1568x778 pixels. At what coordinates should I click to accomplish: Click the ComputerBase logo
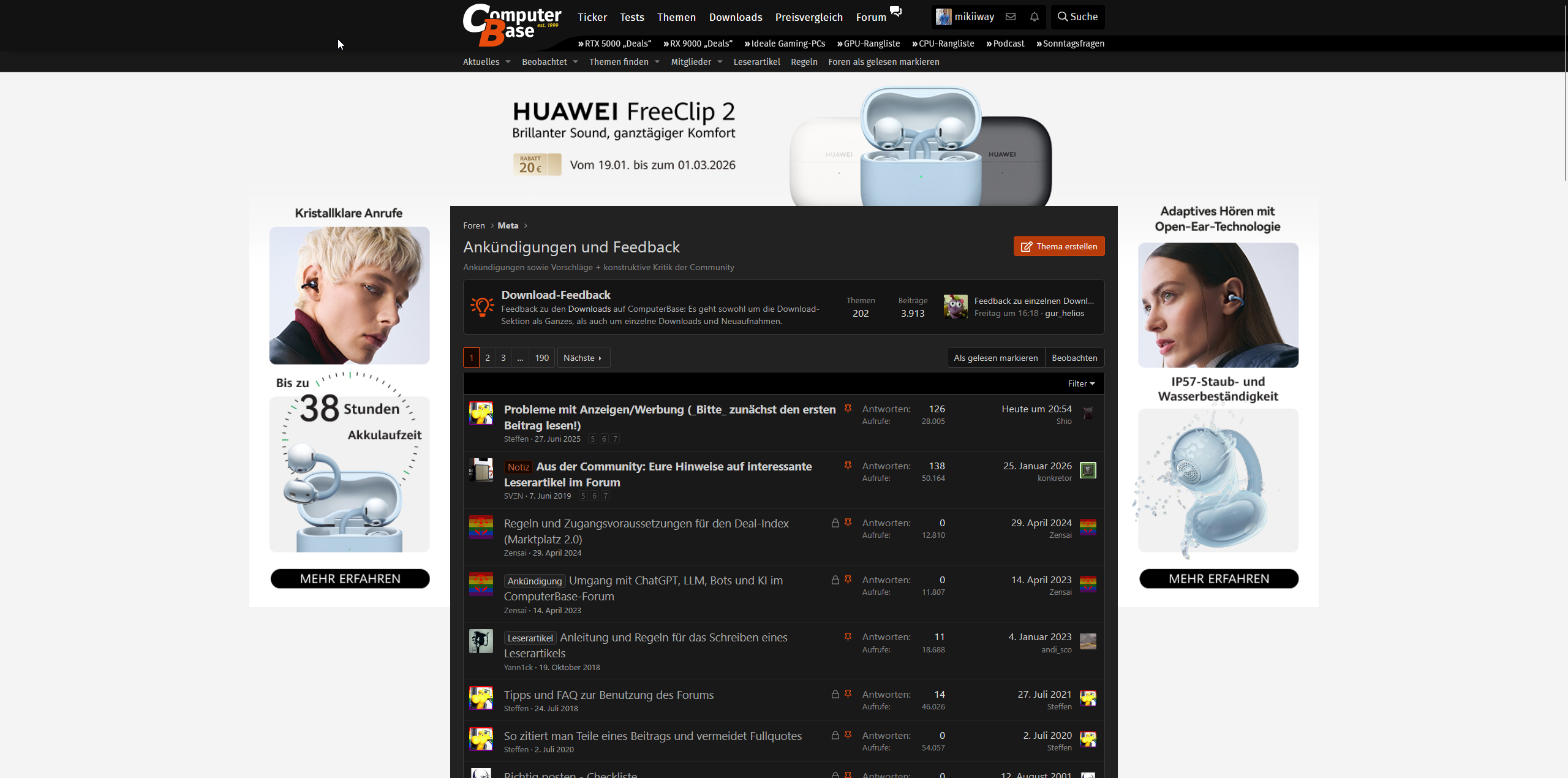pos(511,25)
